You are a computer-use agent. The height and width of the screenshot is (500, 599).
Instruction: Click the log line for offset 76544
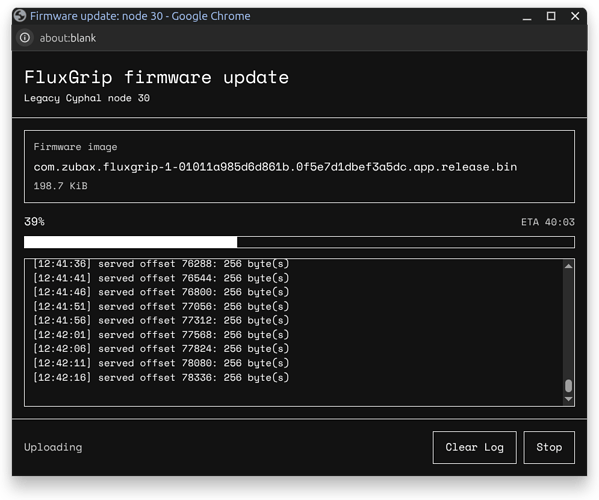tap(161, 278)
